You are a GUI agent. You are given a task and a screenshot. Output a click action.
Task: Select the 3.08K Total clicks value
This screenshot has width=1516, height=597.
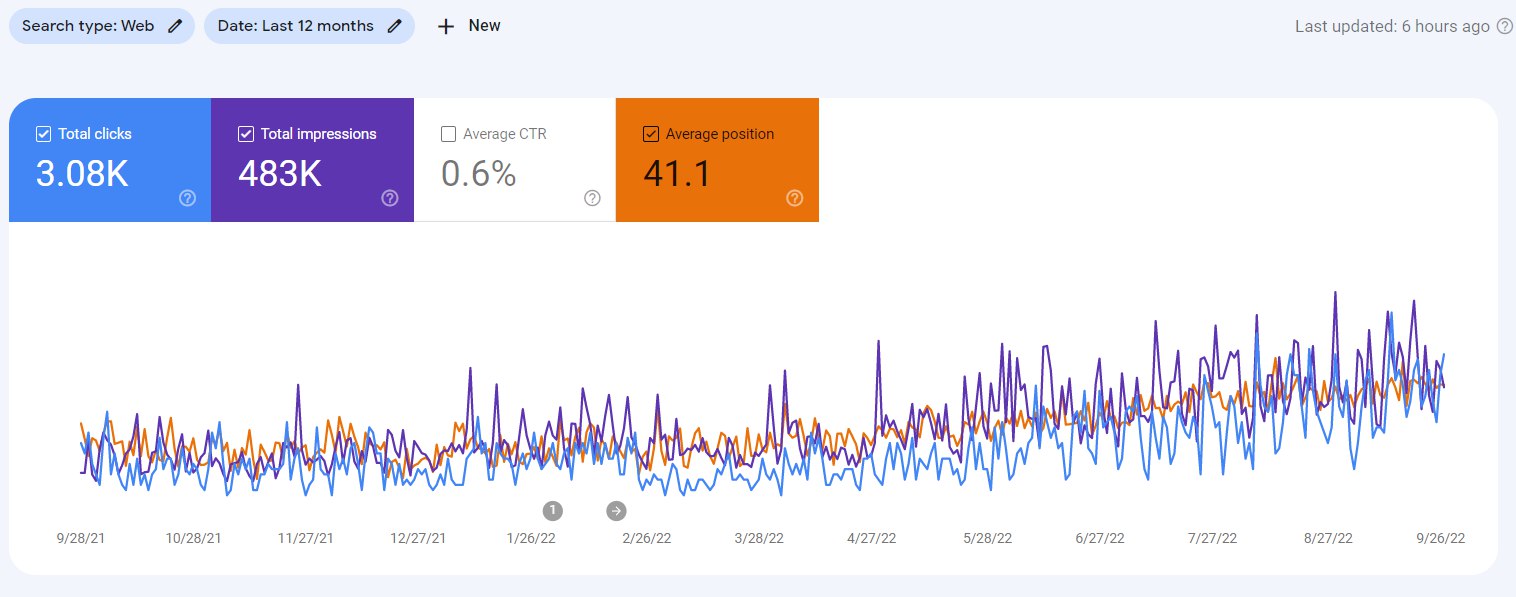coord(82,174)
